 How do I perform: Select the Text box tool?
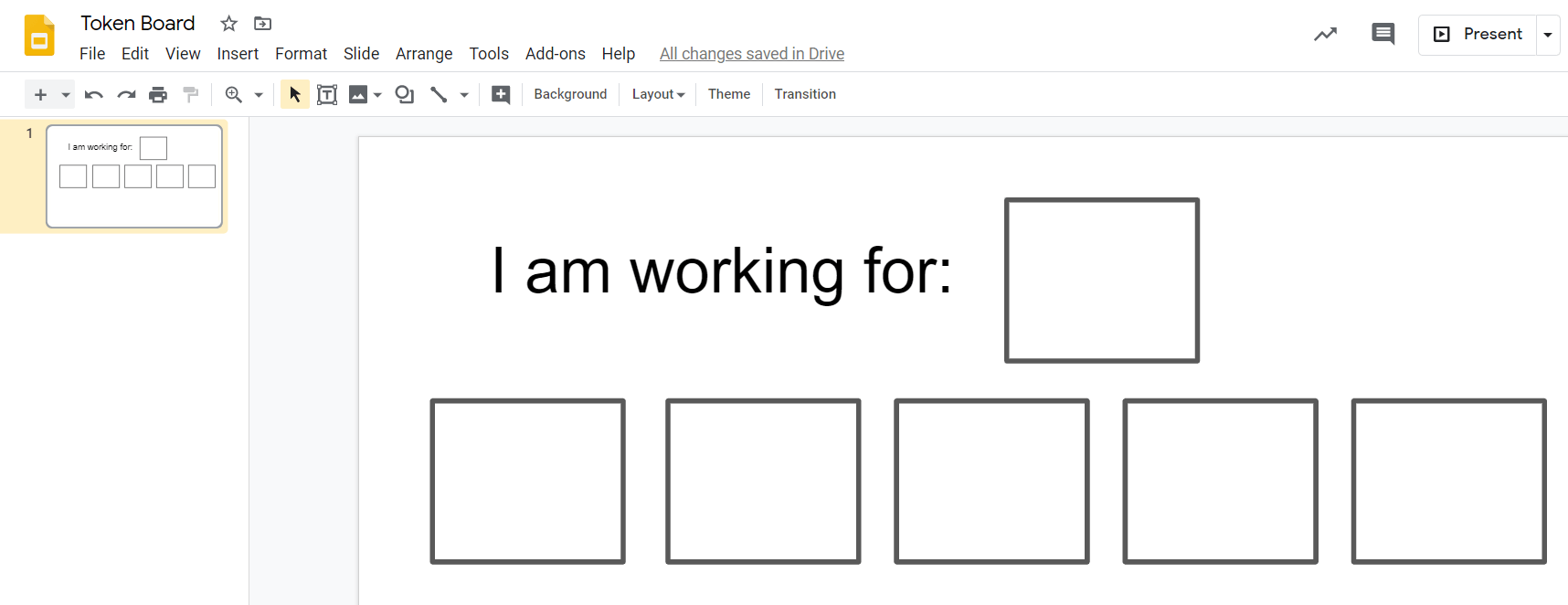tap(326, 94)
